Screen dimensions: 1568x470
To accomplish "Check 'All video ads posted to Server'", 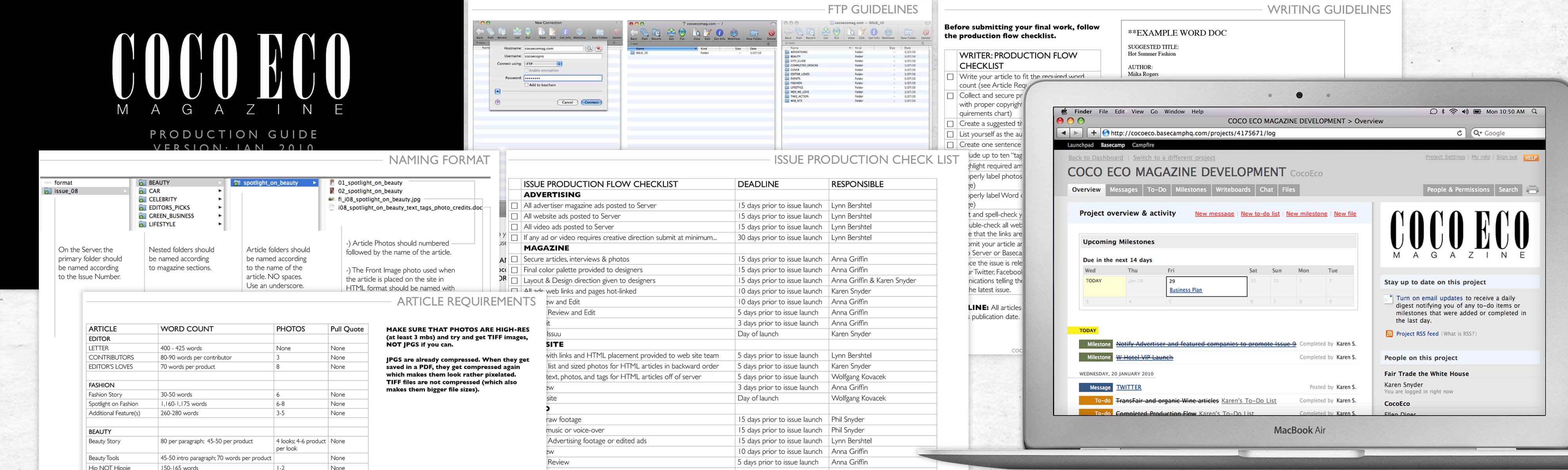I will pos(514,228).
